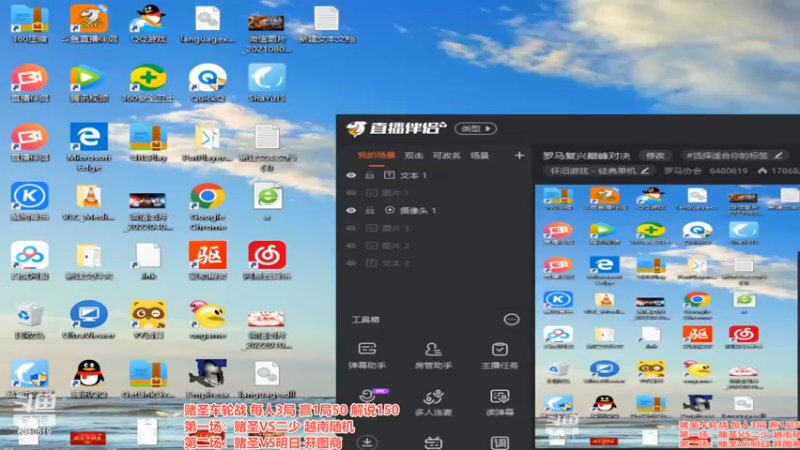Viewport: 800px width, 450px height.
Task: Switch to 场景 scene tab
Action: coord(479,156)
